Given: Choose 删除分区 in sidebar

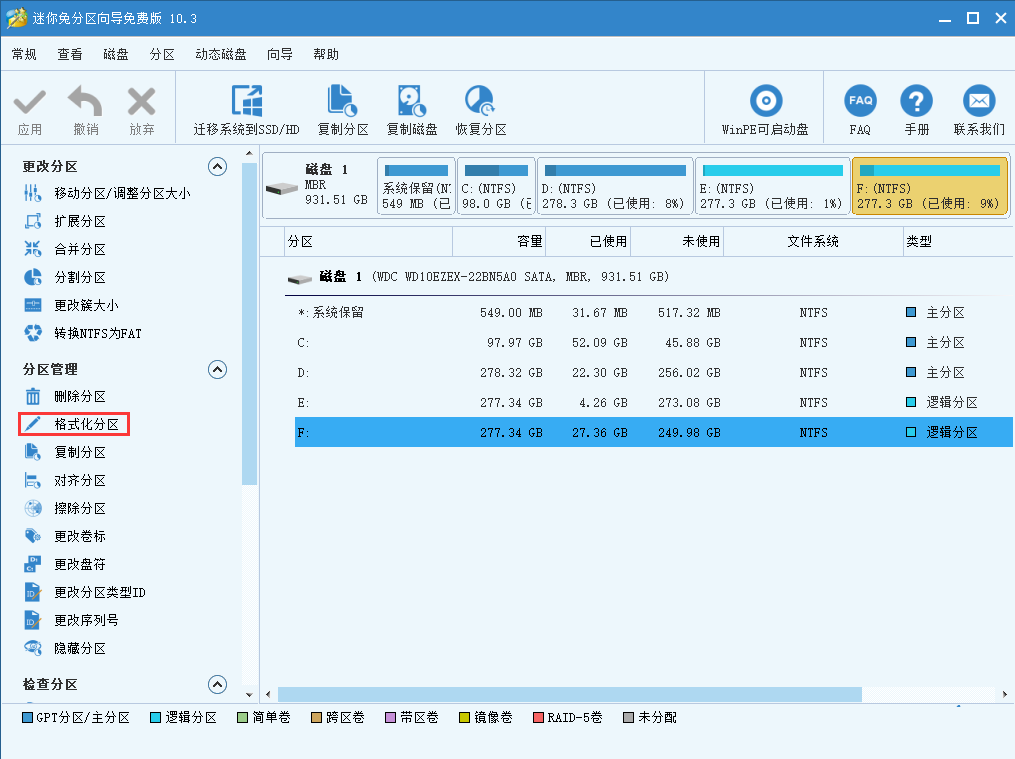Looking at the screenshot, I should 65,396.
